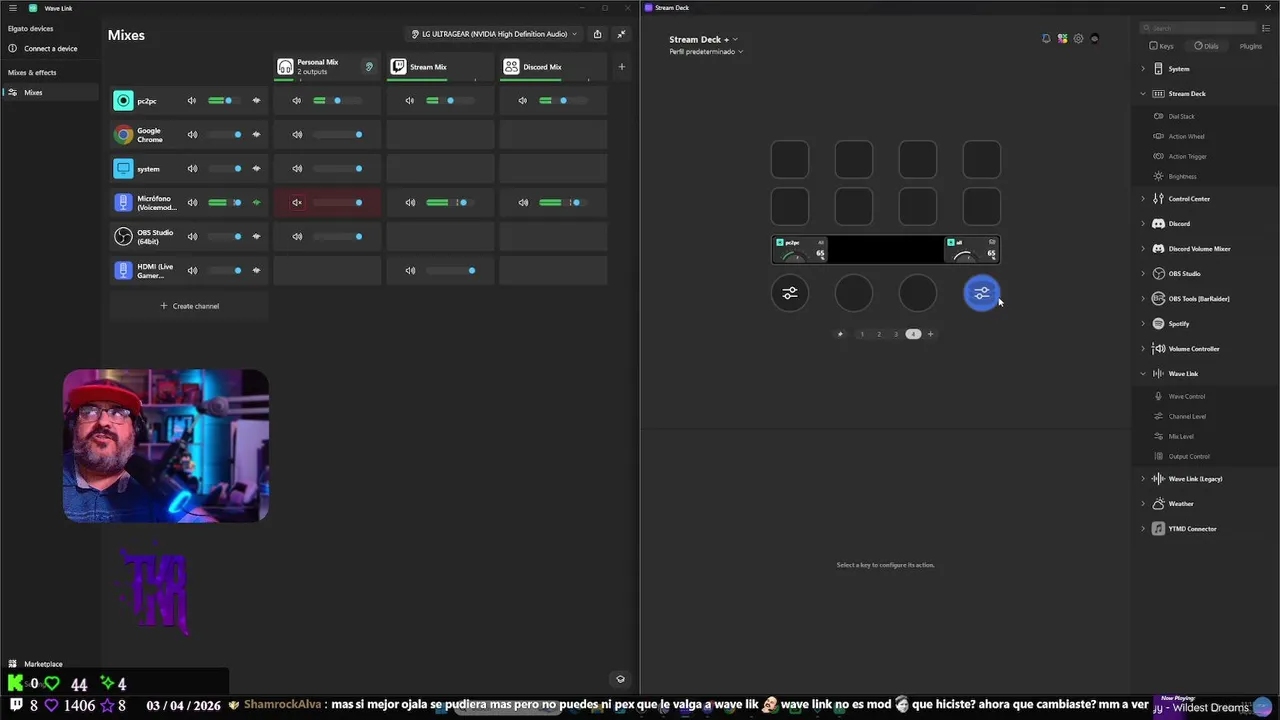This screenshot has width=1280, height=720.
Task: Mute Micrófono in Stream Mix
Action: [410, 203]
